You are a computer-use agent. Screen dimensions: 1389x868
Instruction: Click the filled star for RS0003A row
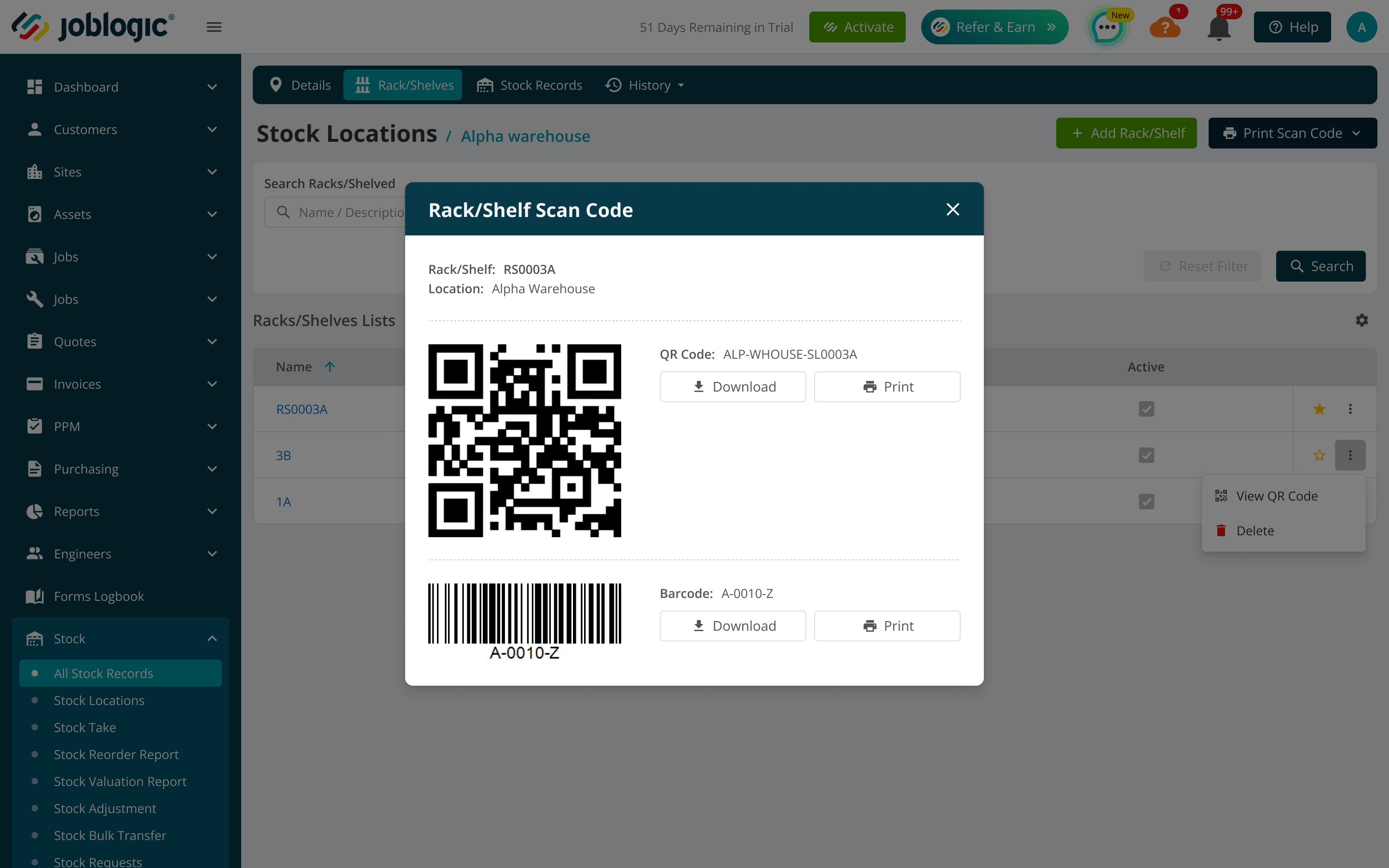click(x=1319, y=409)
